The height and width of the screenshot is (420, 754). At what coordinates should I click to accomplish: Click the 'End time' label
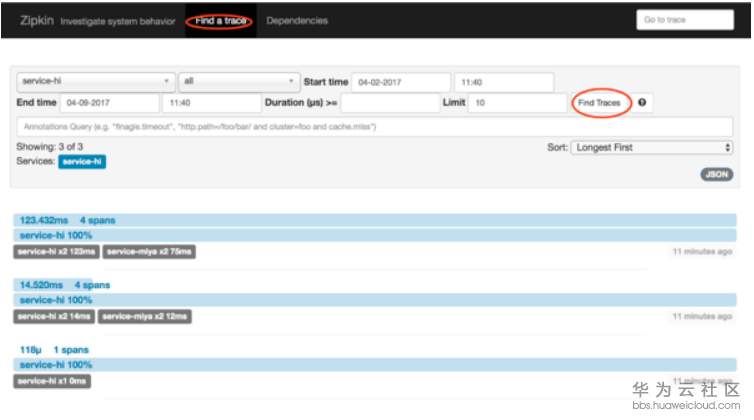[37, 102]
